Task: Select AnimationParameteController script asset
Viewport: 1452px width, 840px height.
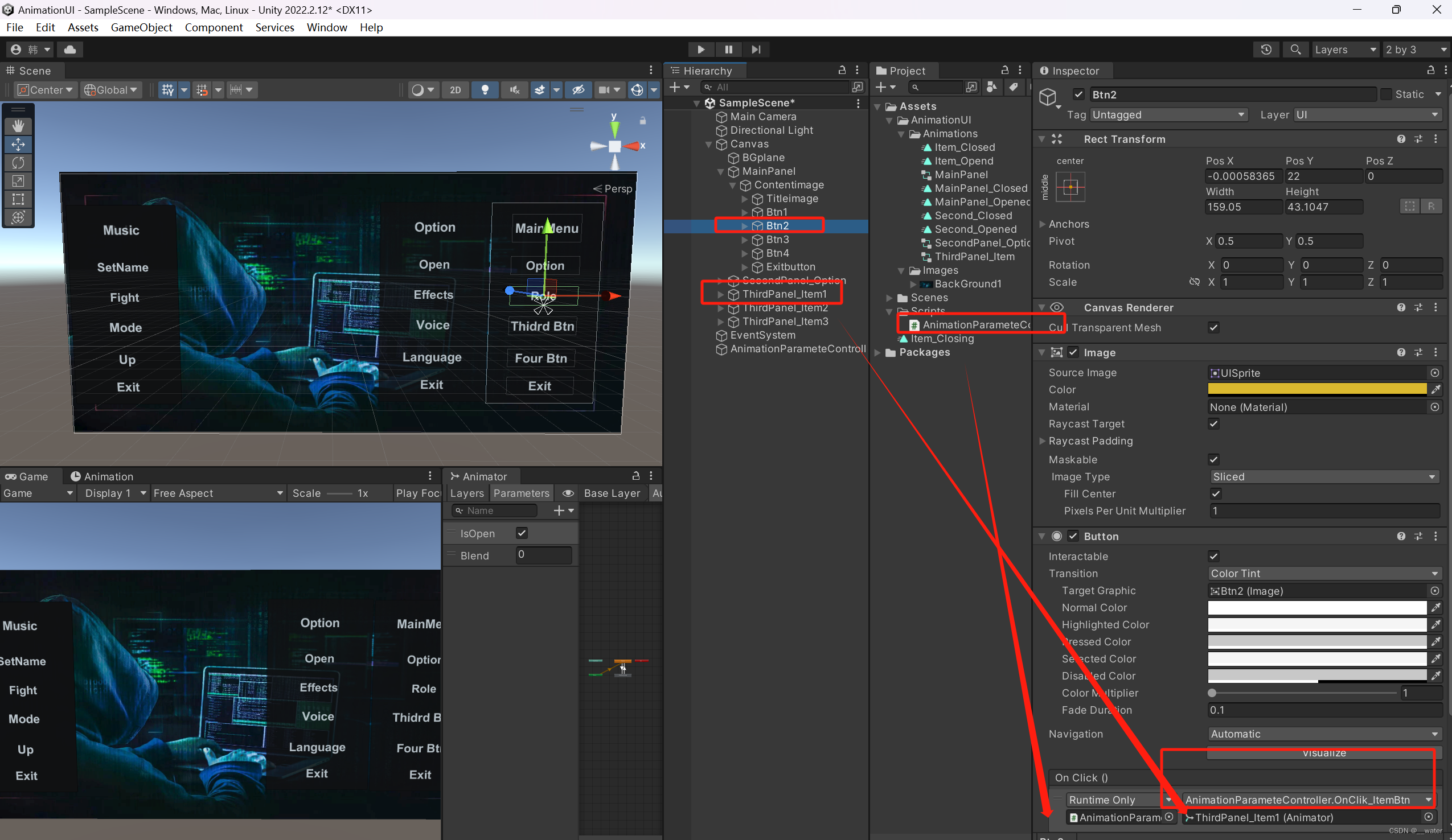Action: tap(970, 326)
